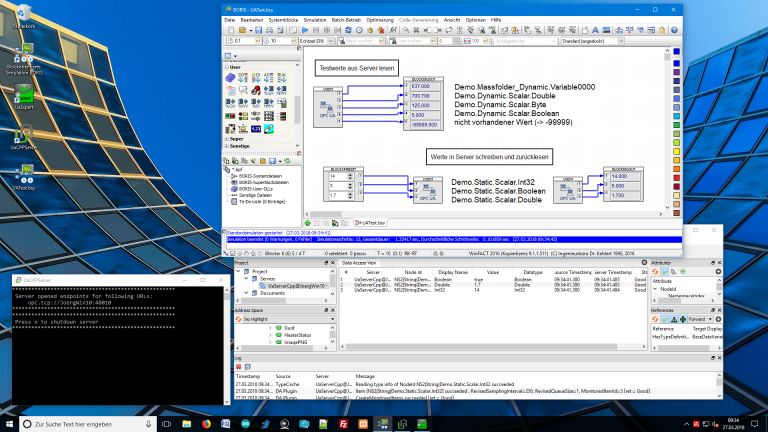Screen dimensions: 768x432
Task: Clear the UaExpert log with red X icon
Action: click(x=239, y=367)
